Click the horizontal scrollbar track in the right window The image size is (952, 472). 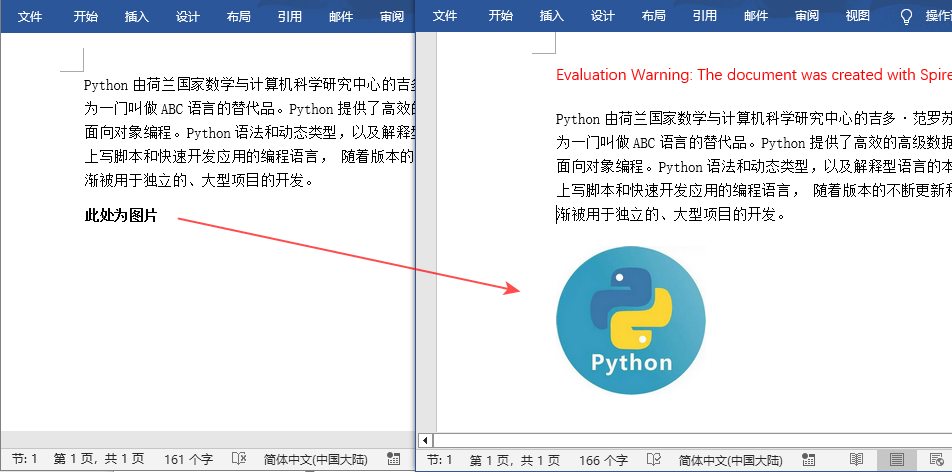(692, 440)
